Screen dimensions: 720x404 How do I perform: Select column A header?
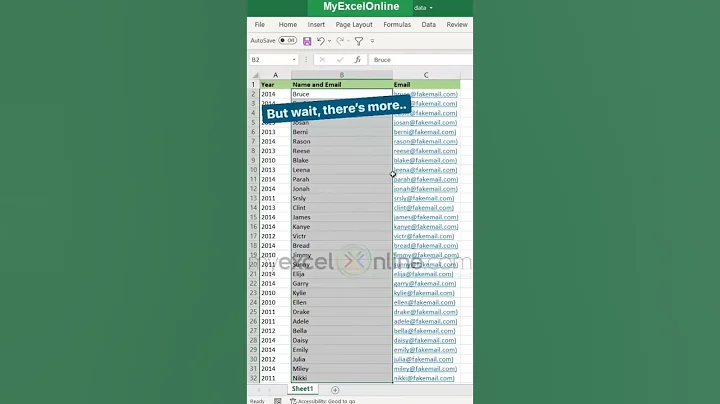pos(276,75)
